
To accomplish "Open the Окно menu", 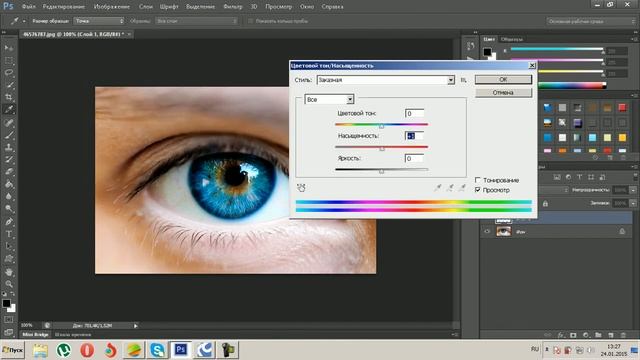I will coord(307,7).
